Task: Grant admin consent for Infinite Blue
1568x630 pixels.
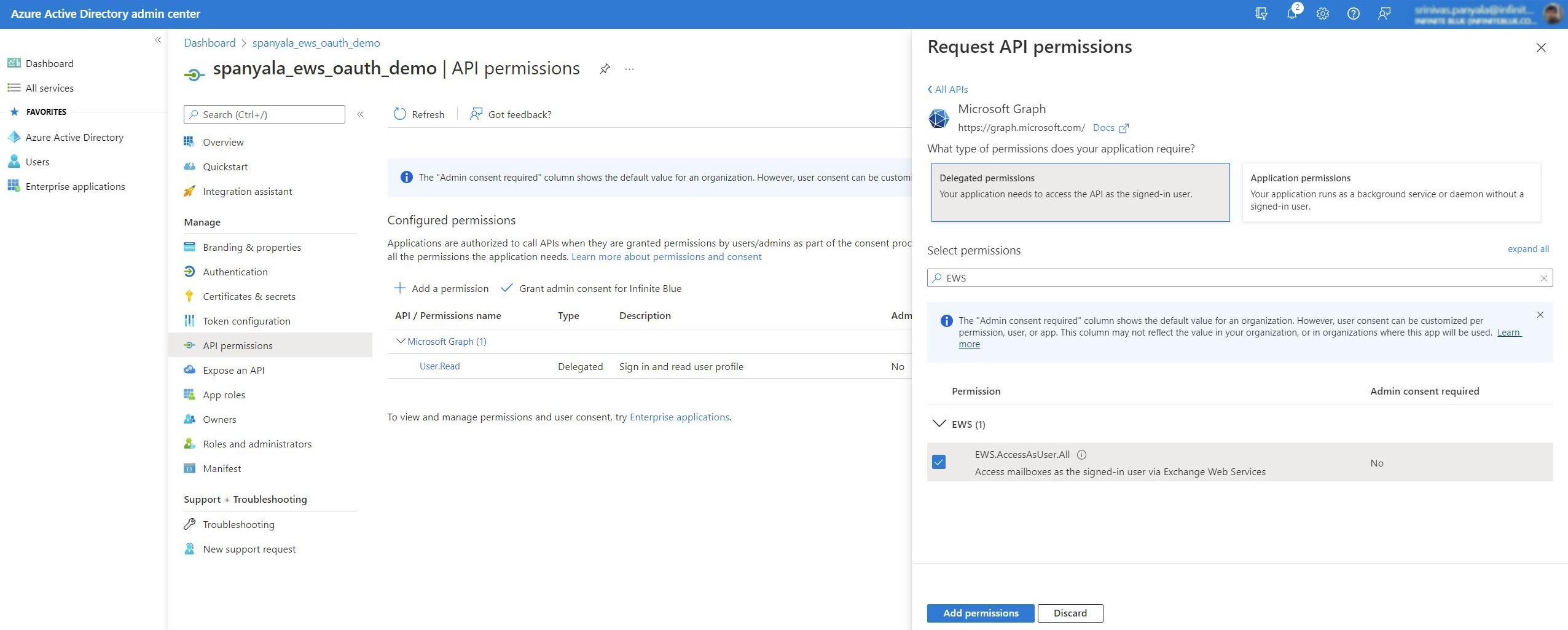Action: 591,288
